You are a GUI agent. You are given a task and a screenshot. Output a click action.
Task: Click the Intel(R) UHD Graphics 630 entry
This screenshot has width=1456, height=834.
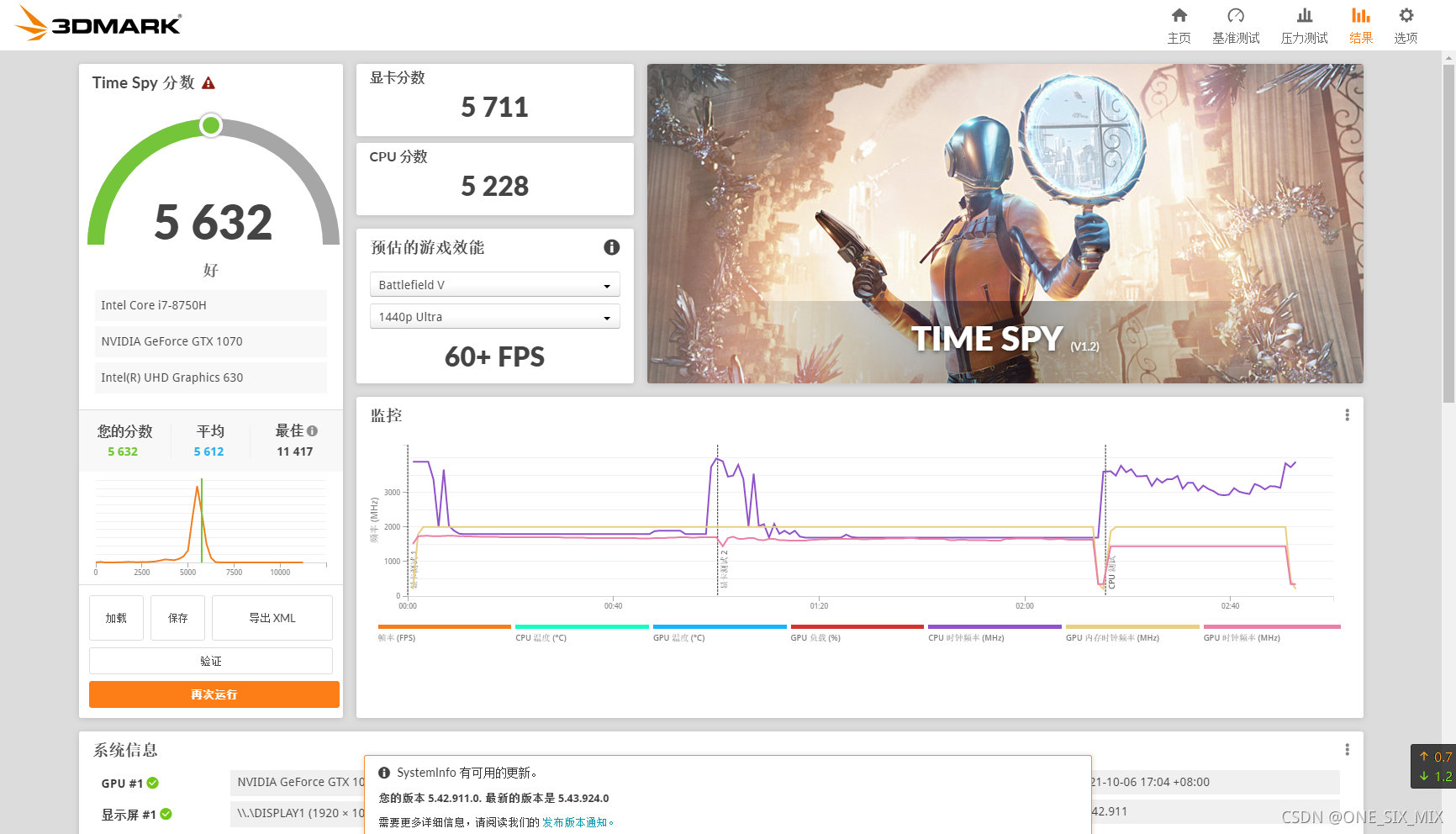(x=211, y=377)
